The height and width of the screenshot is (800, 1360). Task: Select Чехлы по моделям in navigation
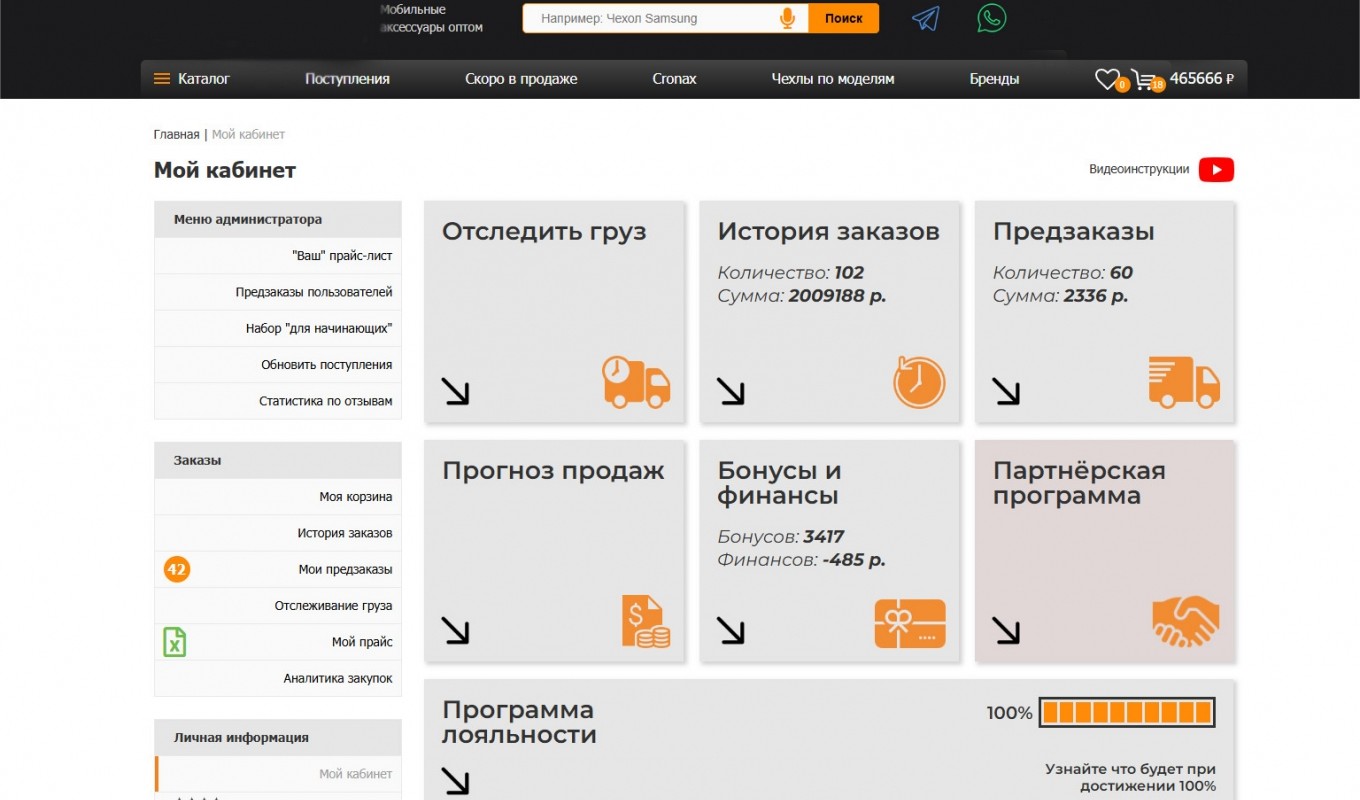[832, 79]
